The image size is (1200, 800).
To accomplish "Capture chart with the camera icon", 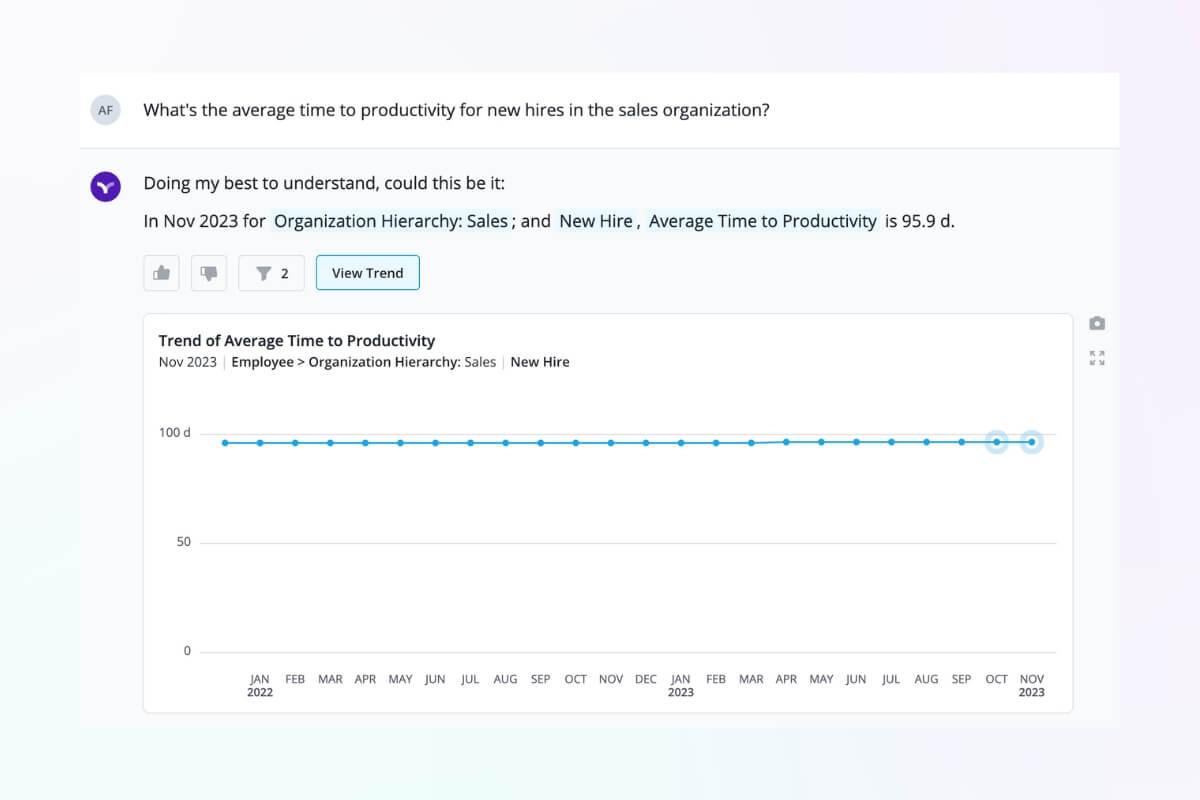I will click(1097, 323).
